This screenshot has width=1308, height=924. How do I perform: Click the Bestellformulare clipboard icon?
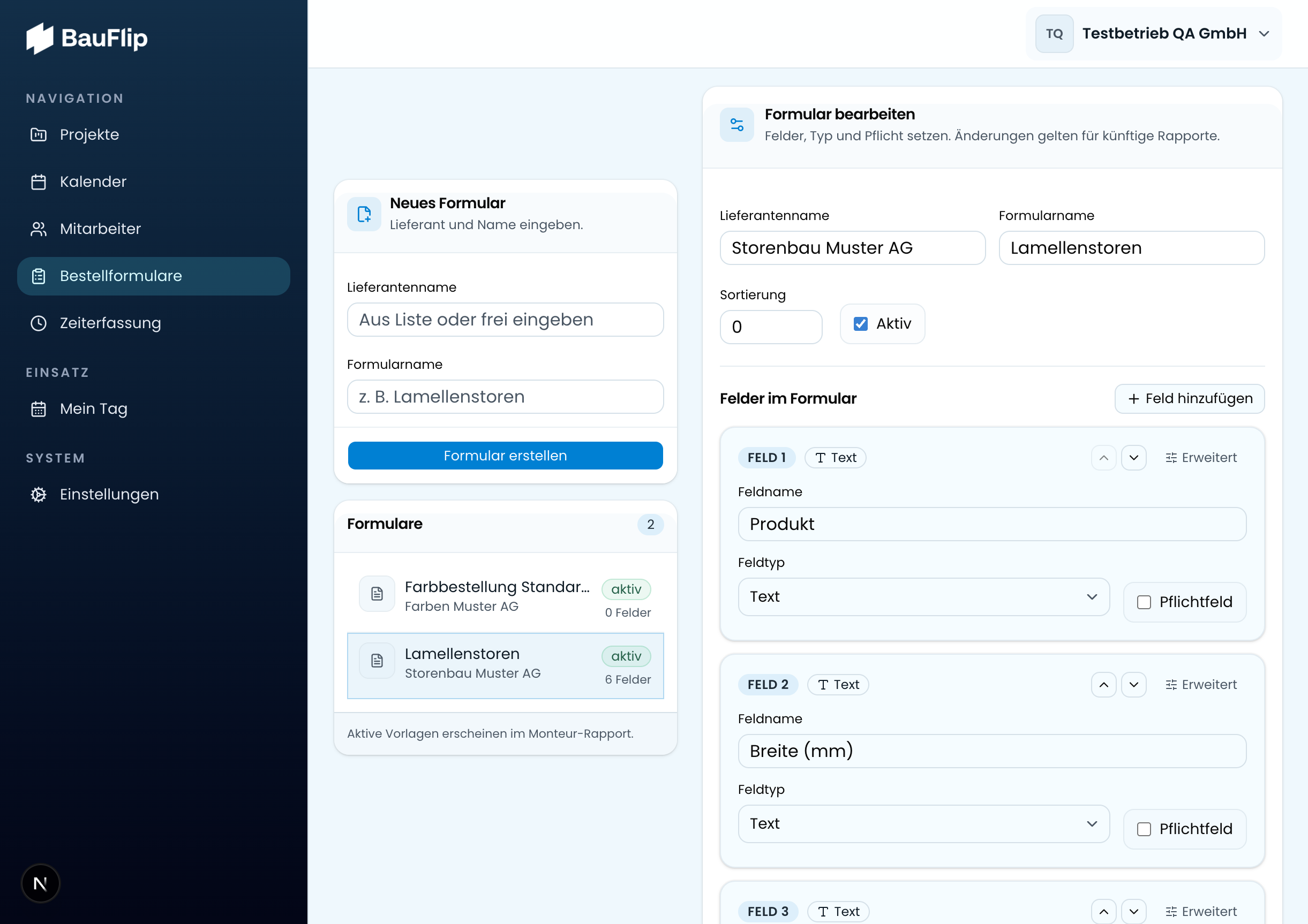pos(38,276)
